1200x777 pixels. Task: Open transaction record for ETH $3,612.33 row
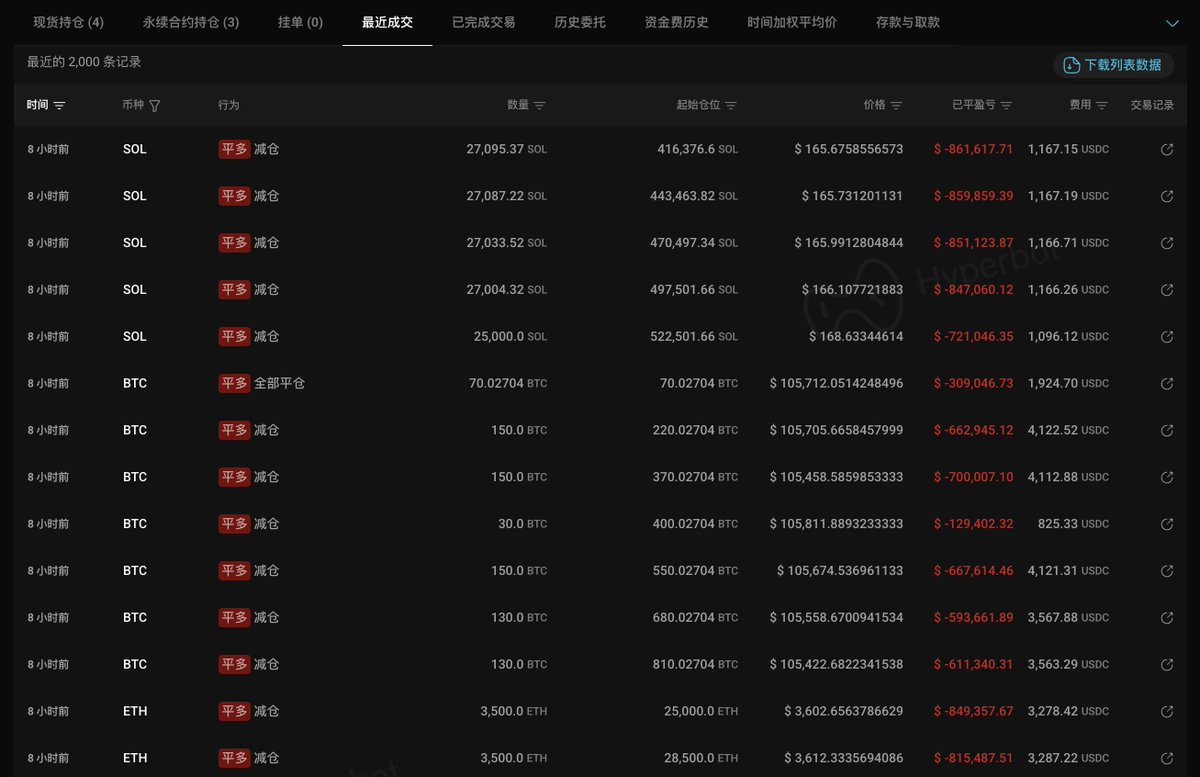point(1166,759)
